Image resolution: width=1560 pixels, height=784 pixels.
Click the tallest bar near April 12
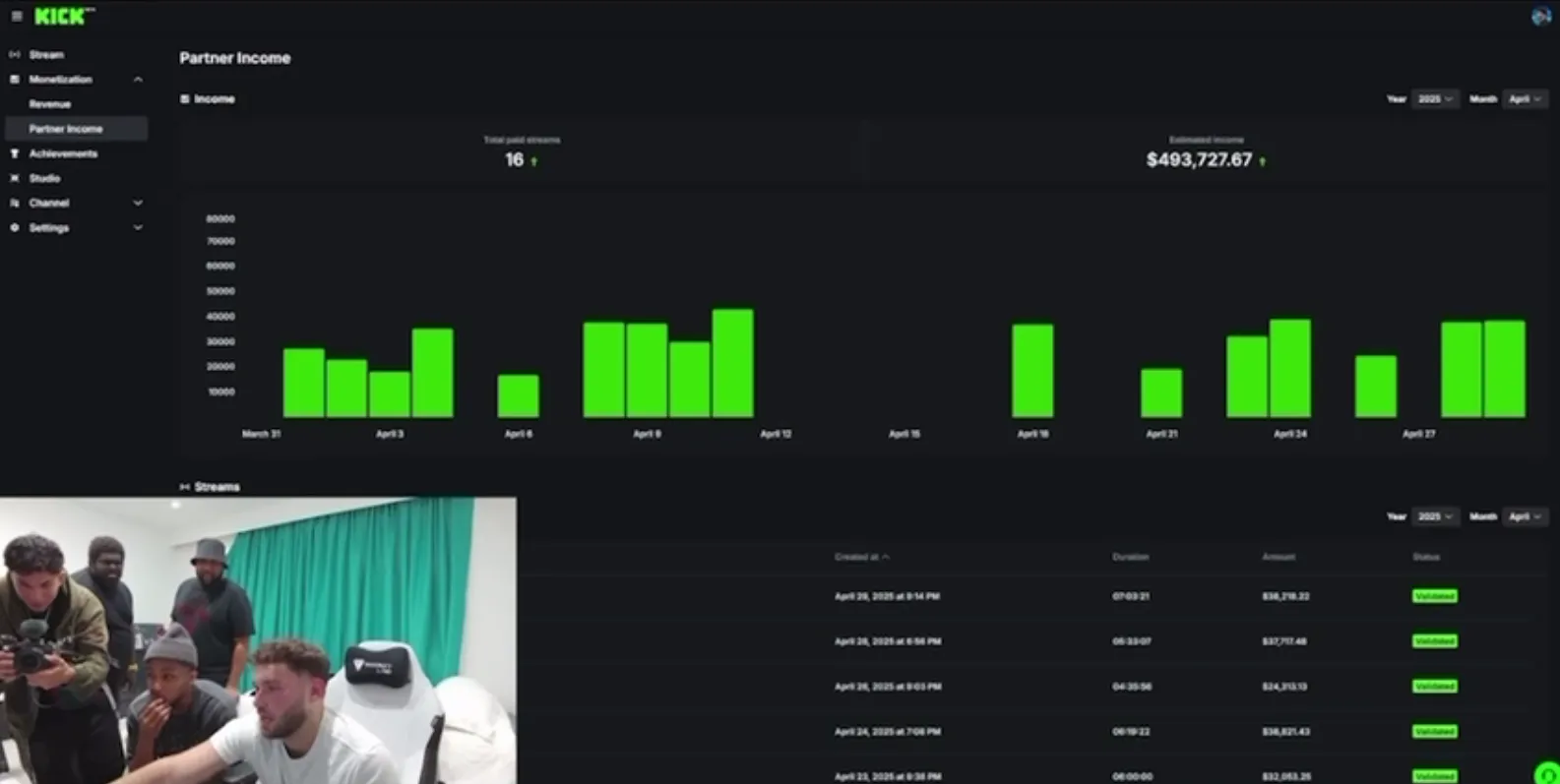(732, 364)
